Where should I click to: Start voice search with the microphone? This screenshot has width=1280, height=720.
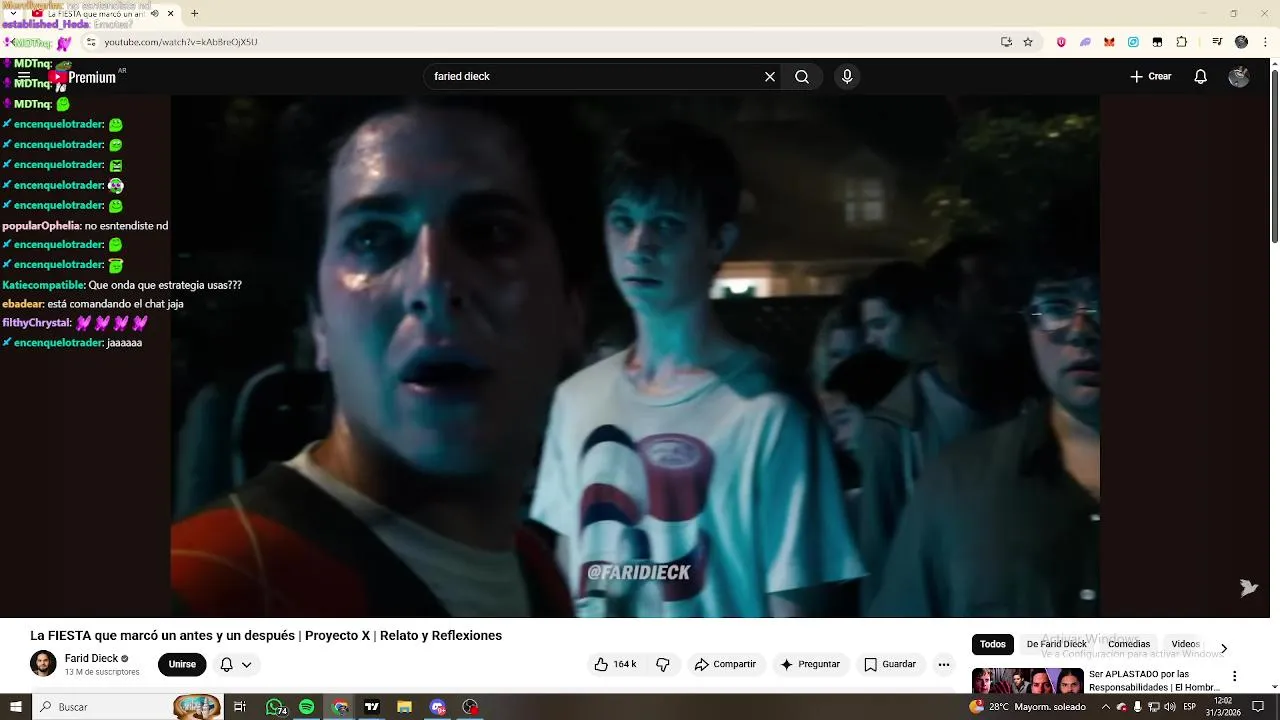pos(847,76)
